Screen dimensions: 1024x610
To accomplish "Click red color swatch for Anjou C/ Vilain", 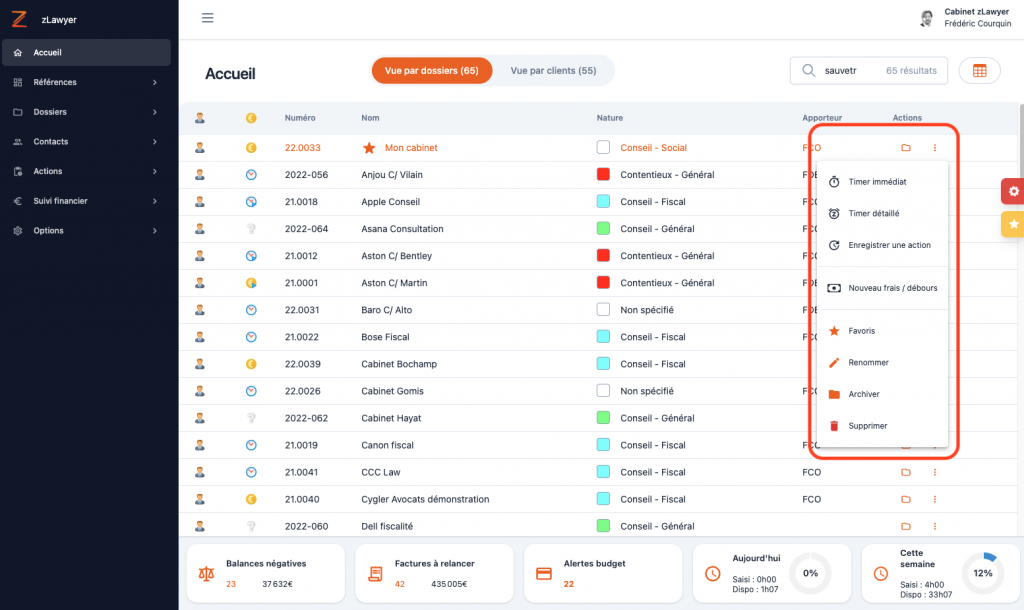I will point(603,175).
